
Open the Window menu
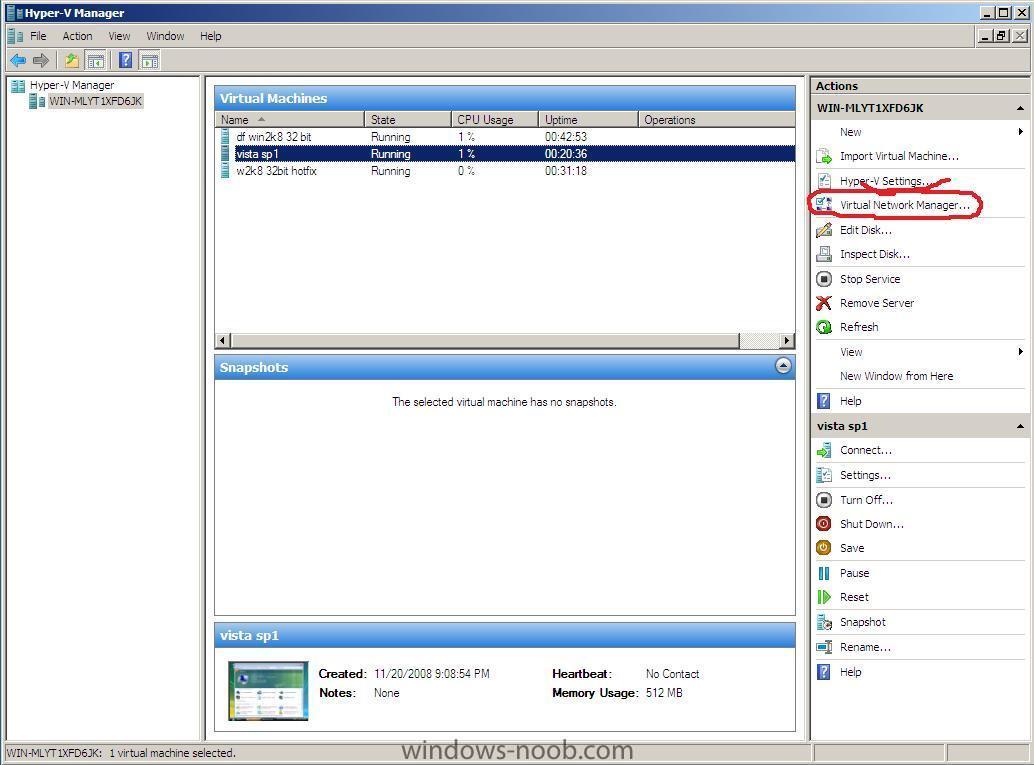point(165,36)
